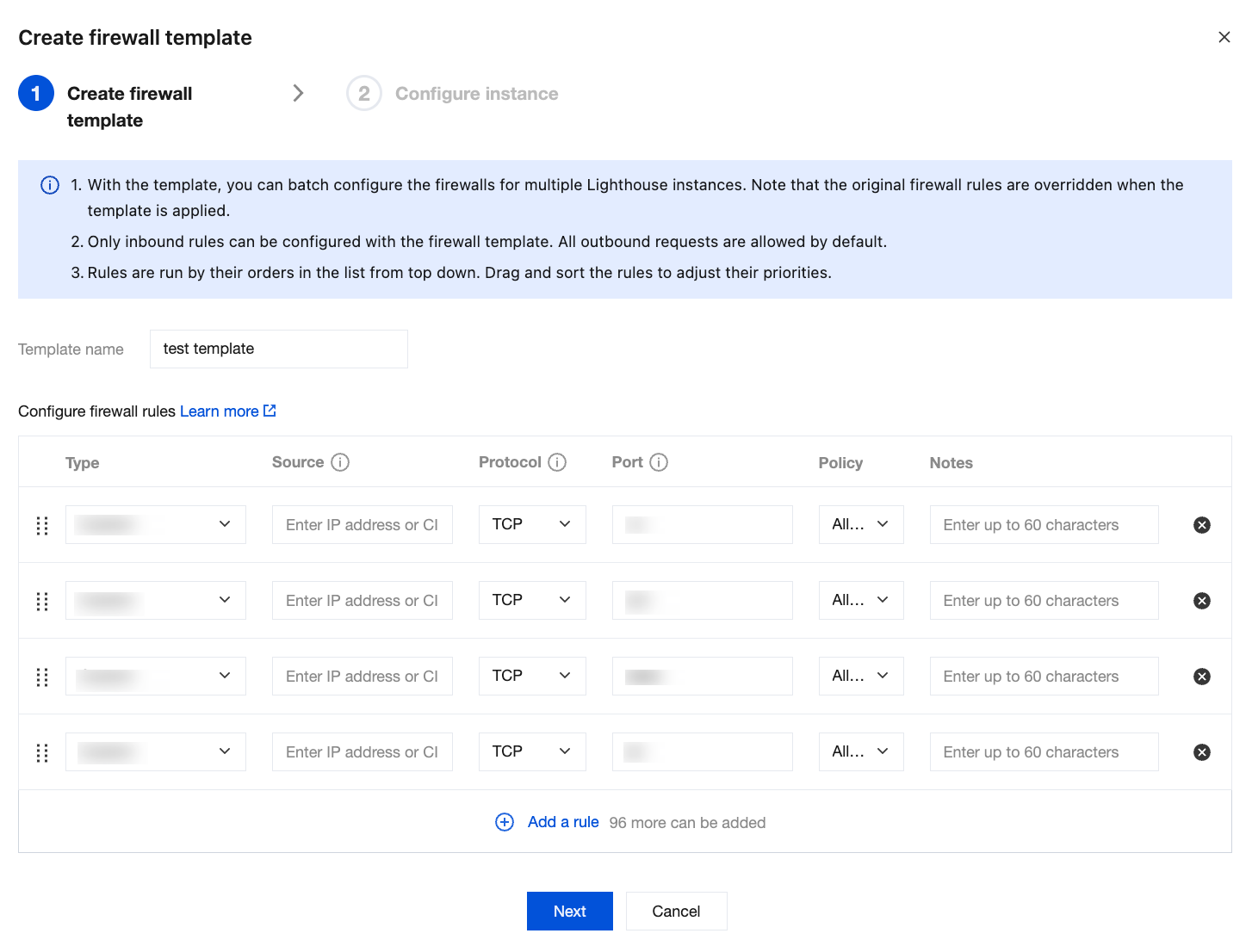
Task: Click the drag handle of the fourth rule
Action: (42, 752)
